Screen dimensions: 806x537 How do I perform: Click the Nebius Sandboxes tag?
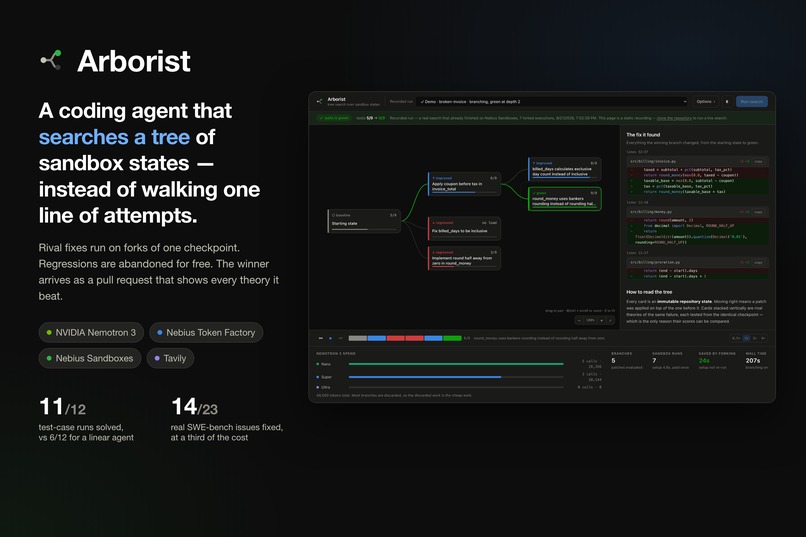[90, 358]
